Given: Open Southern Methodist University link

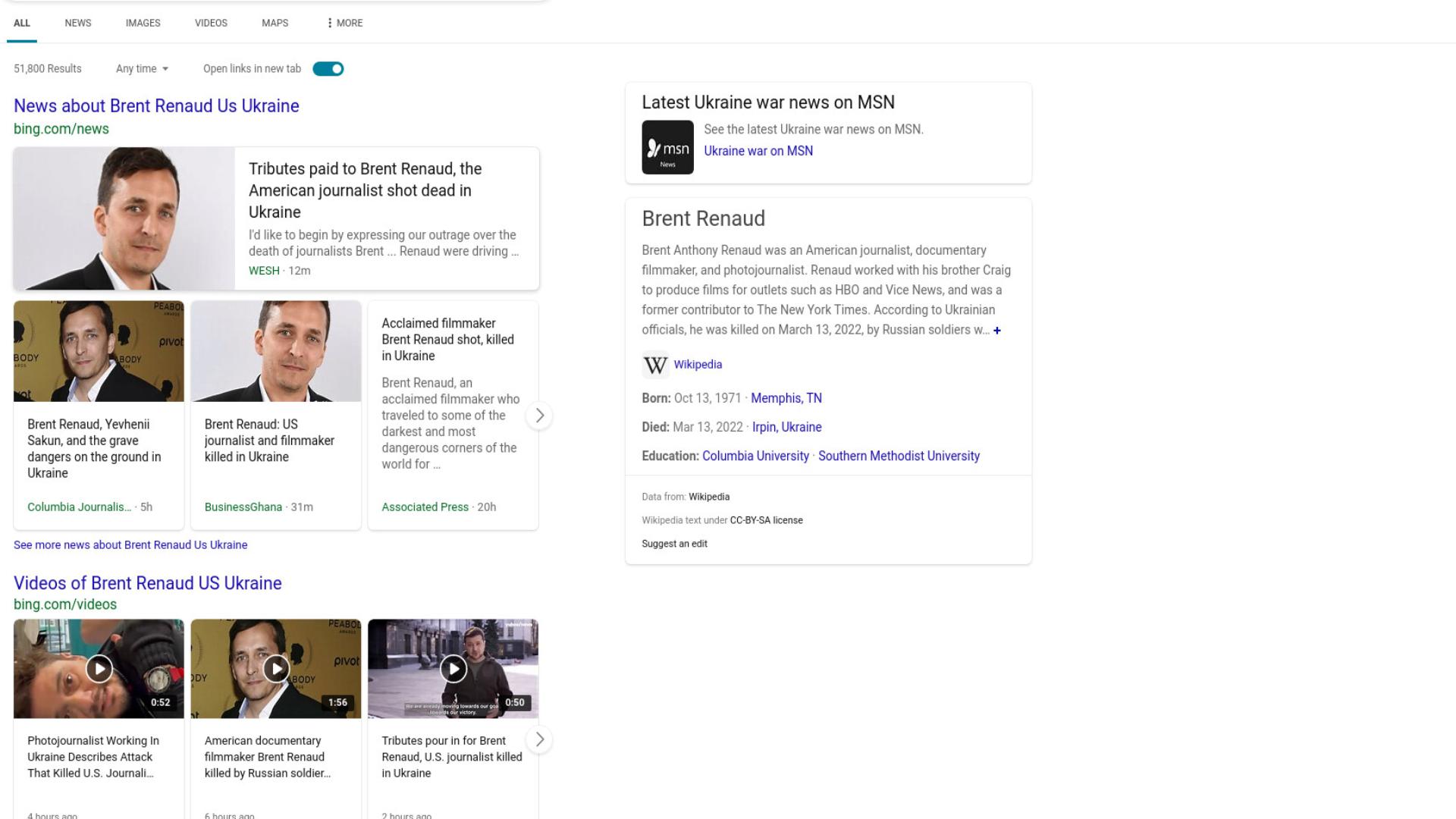Looking at the screenshot, I should 899,456.
